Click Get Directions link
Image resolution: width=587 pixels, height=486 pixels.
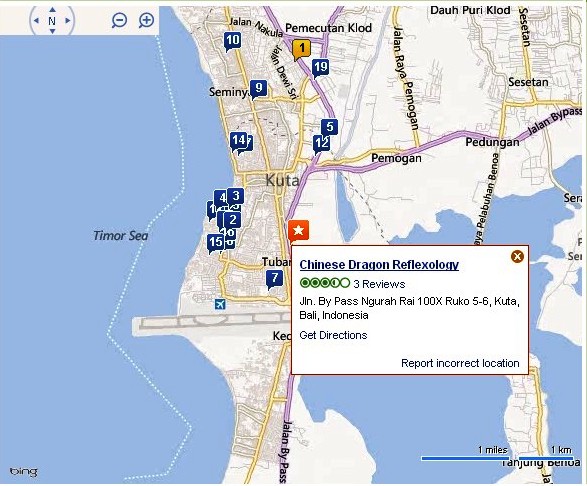click(333, 335)
